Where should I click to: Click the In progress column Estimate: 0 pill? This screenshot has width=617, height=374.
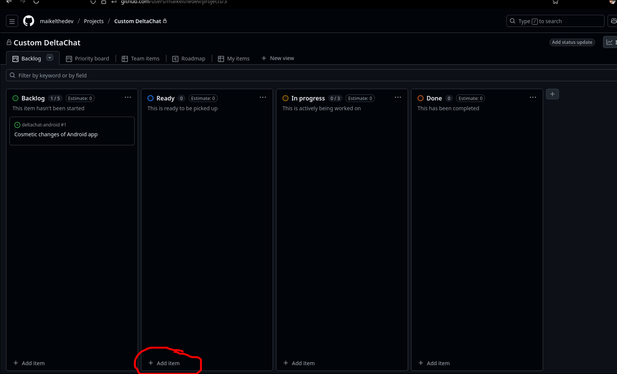360,98
